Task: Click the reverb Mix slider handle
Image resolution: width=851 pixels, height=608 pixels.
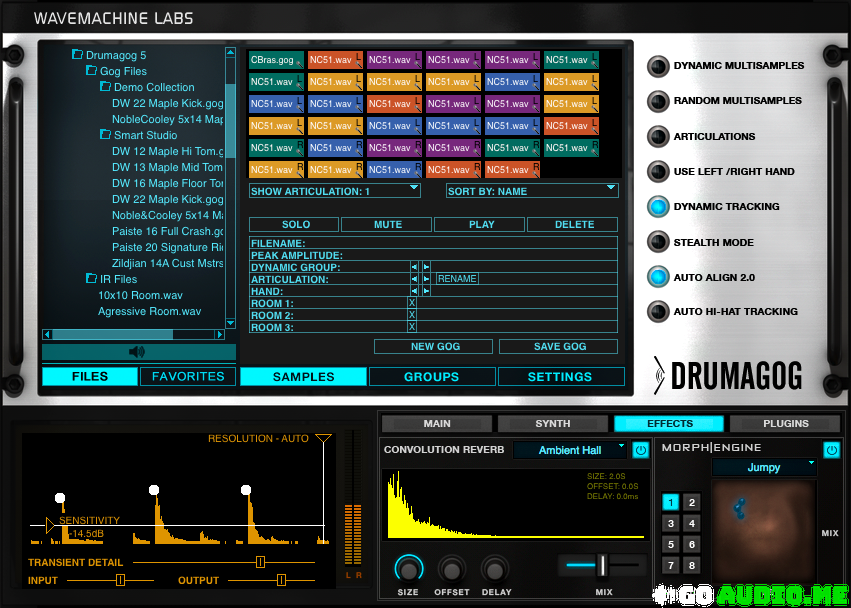Action: 601,565
